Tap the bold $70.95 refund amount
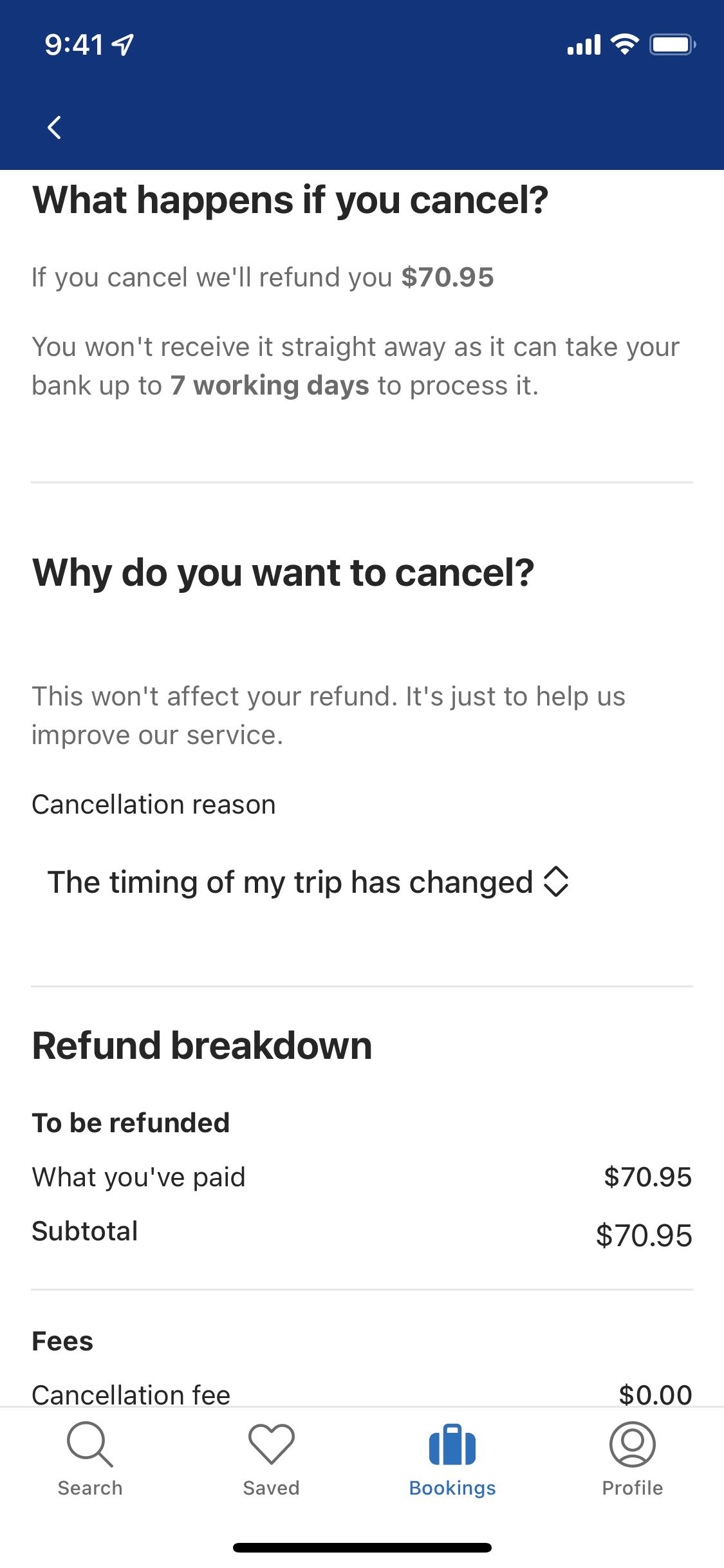Image resolution: width=724 pixels, height=1568 pixels. point(447,277)
